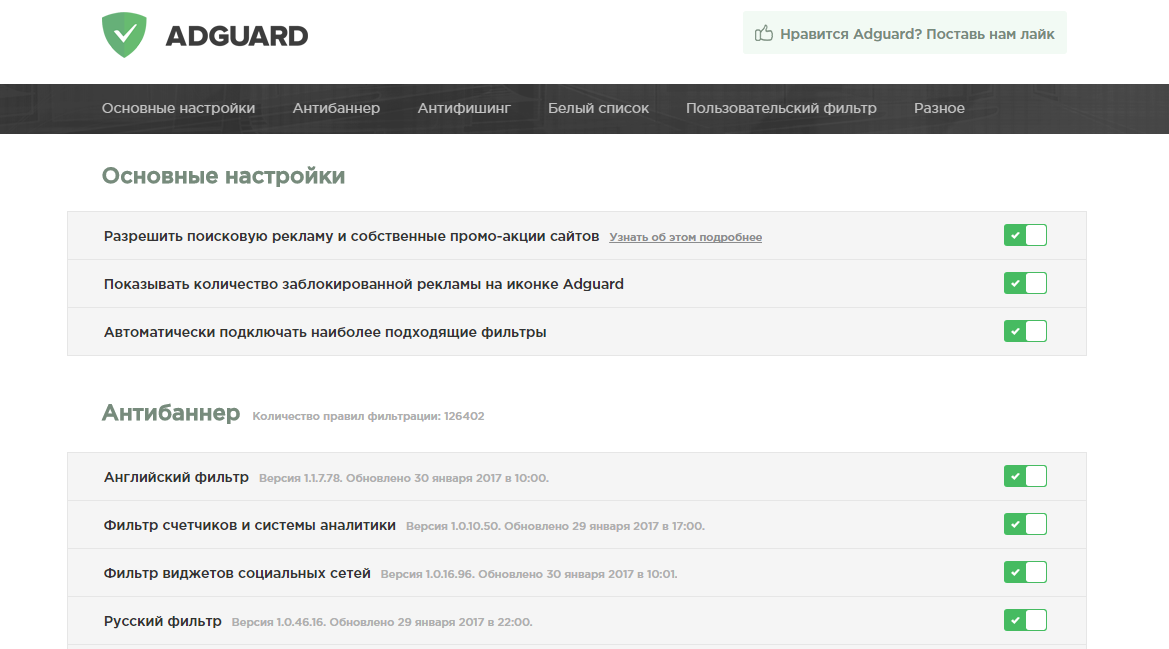Open the Белый список tab
The image size is (1169, 649).
pyautogui.click(x=598, y=108)
